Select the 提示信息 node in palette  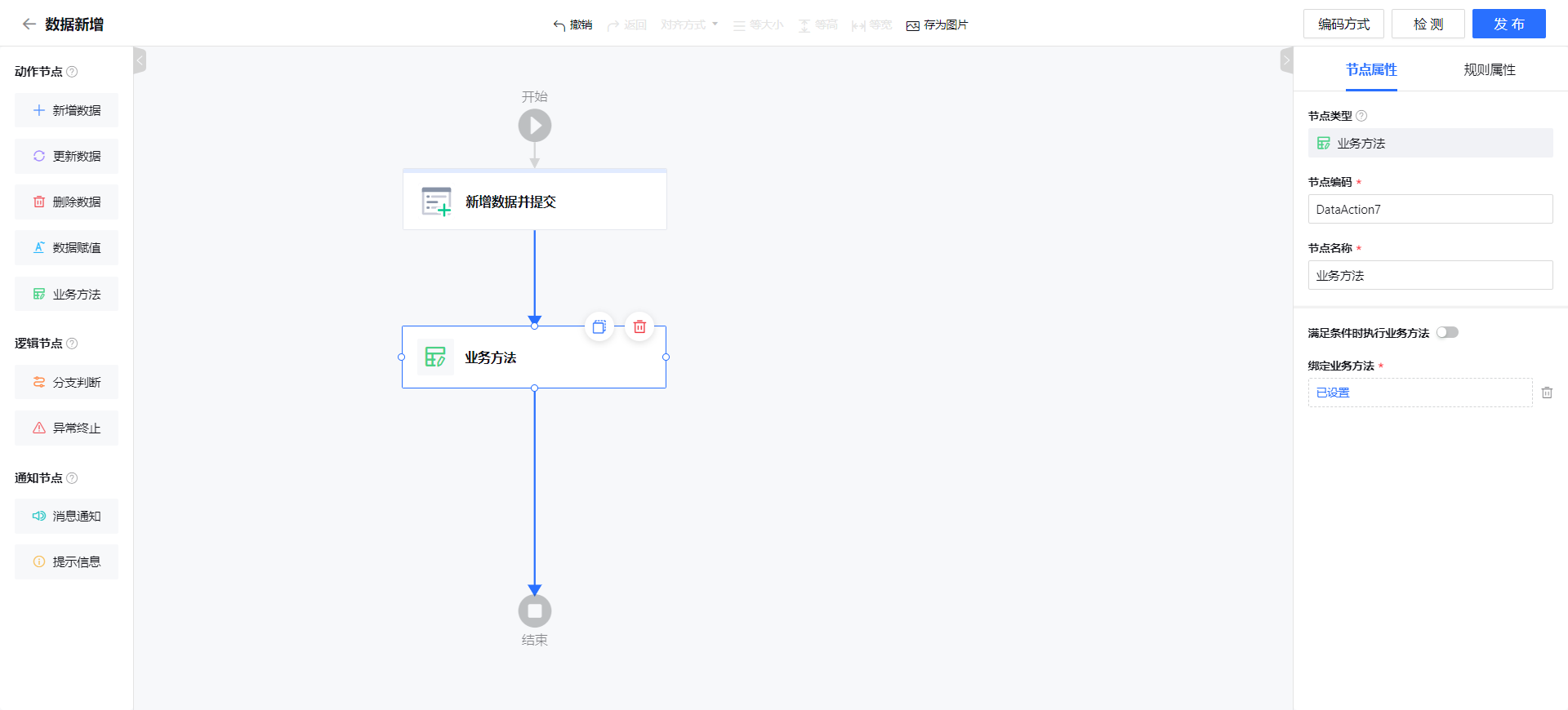[x=66, y=561]
